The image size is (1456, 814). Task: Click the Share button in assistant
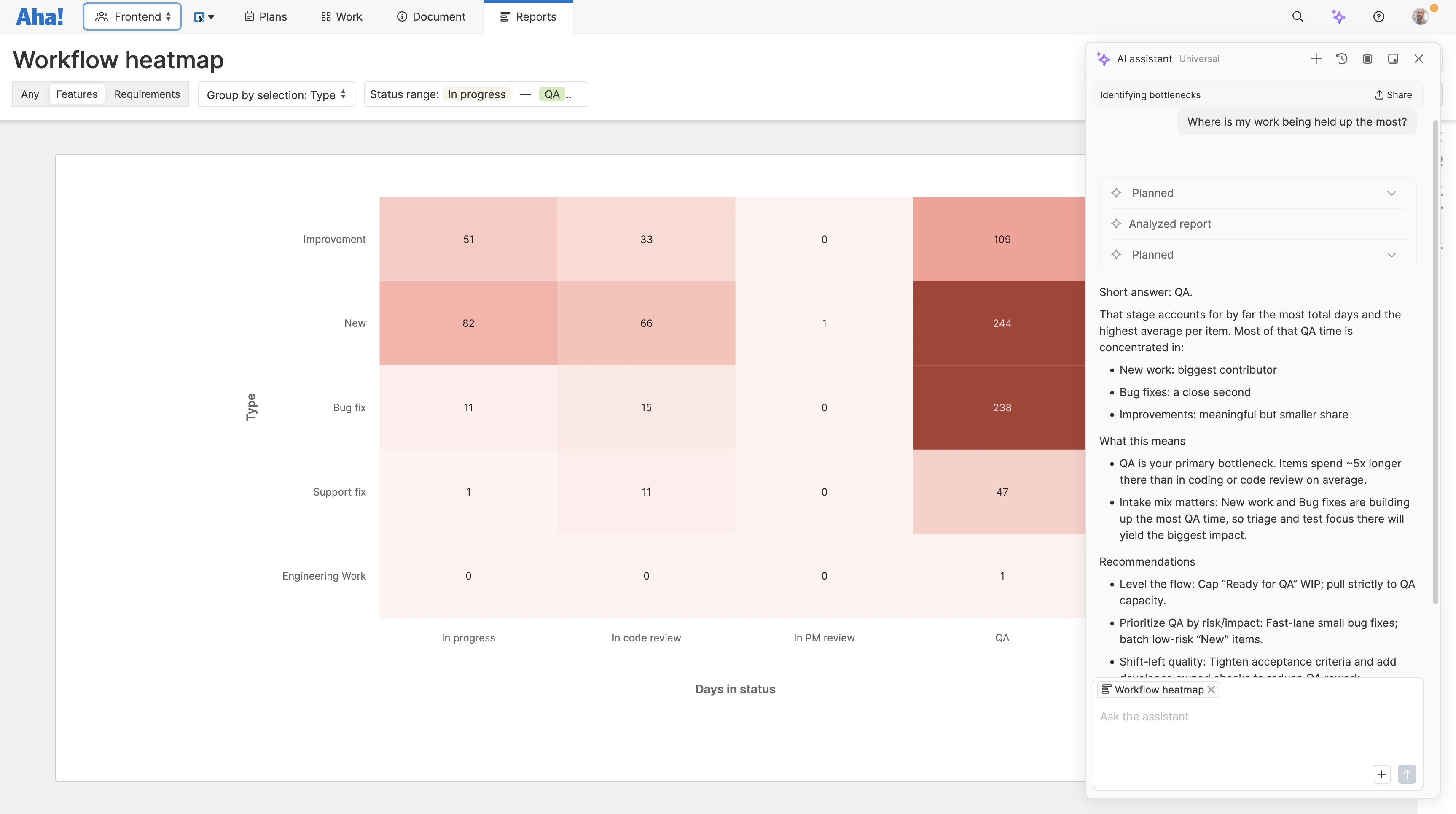click(1393, 95)
